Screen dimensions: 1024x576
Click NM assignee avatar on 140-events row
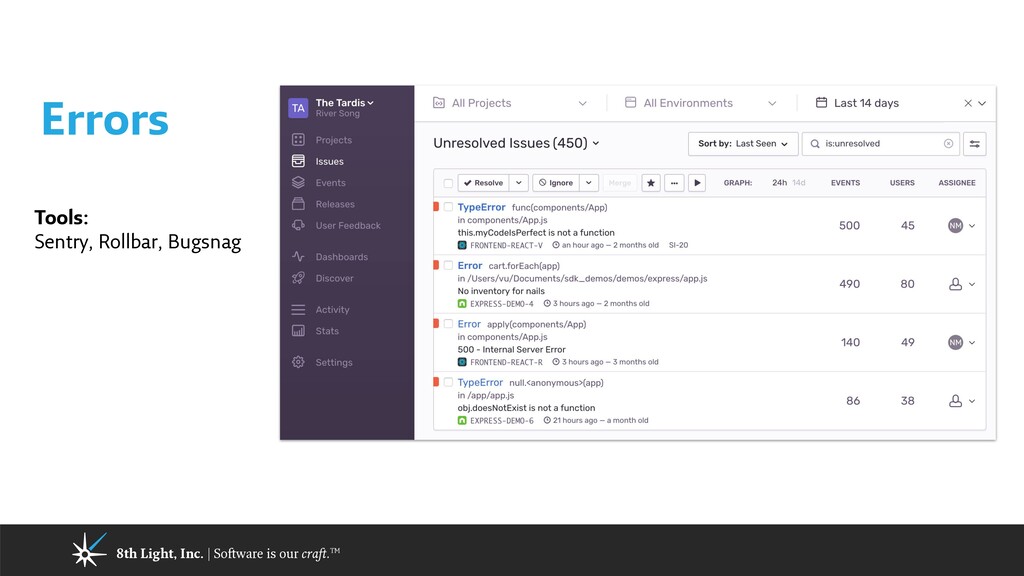pos(955,342)
